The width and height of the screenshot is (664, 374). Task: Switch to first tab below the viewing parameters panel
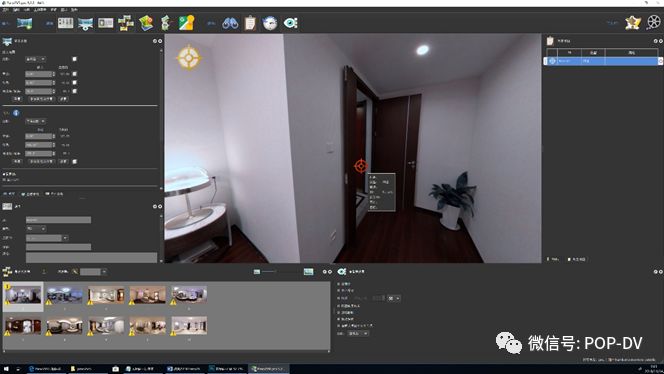click(9, 194)
